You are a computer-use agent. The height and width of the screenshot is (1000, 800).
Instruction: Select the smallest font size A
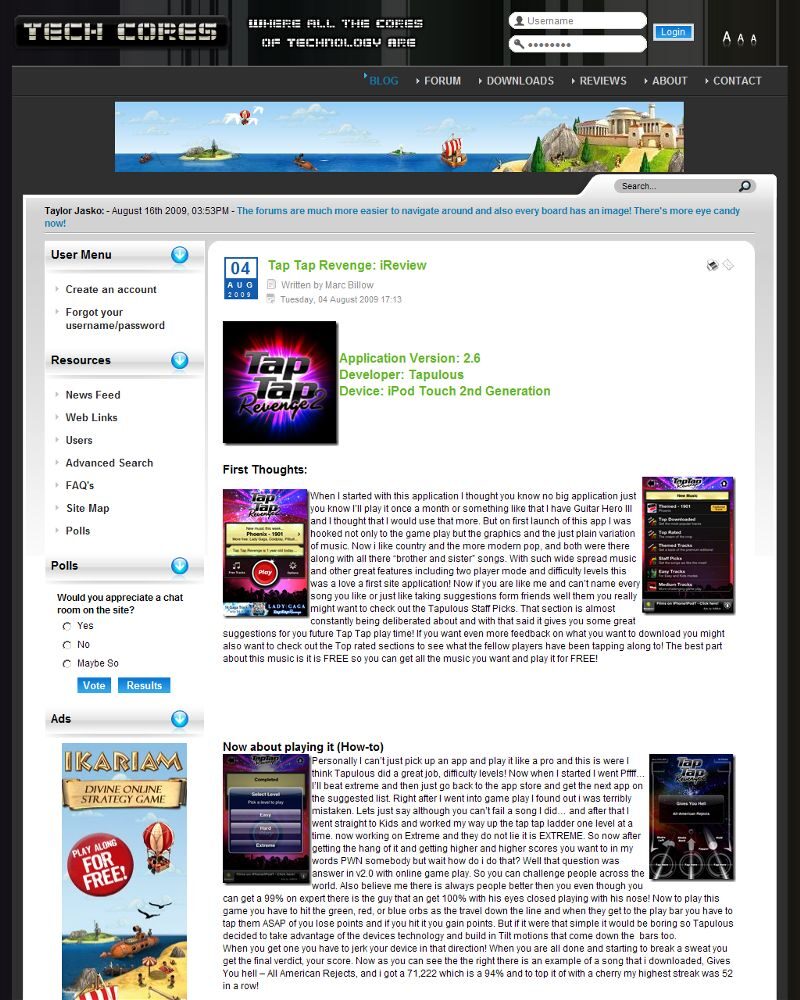753,40
